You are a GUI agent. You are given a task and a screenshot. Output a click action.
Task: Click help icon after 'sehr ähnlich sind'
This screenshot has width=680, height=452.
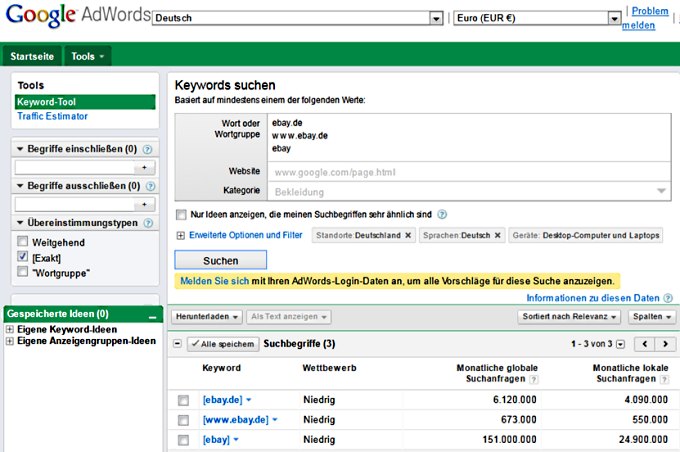(x=442, y=214)
